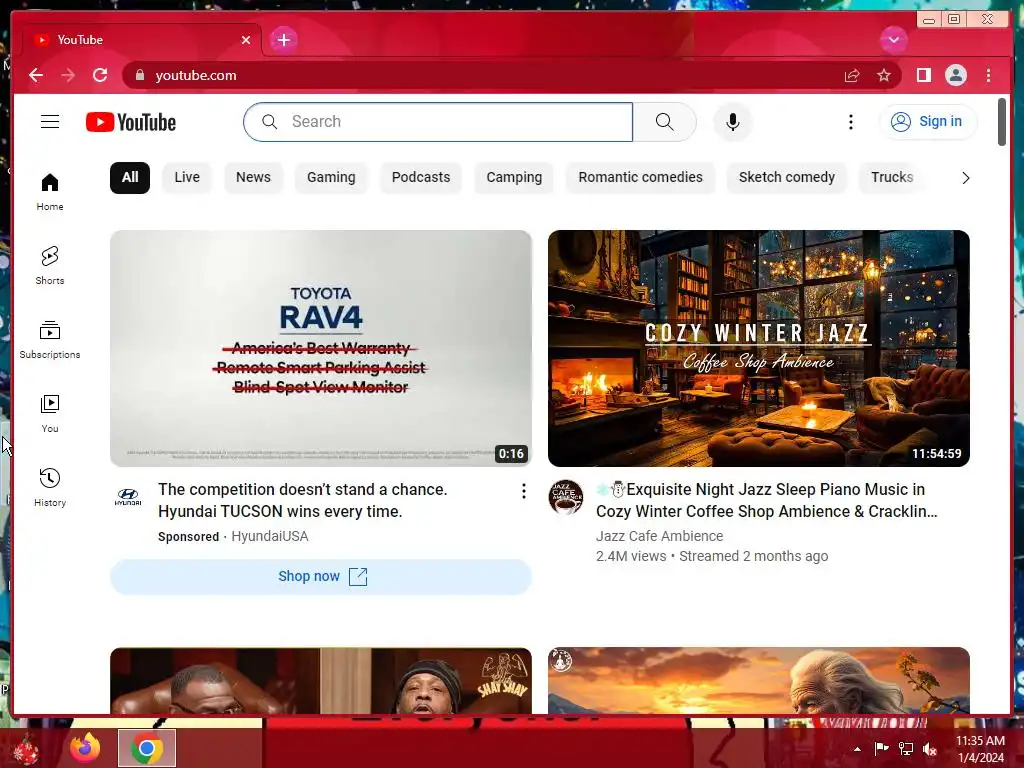The image size is (1024, 768).
Task: Open the You section in sidebar
Action: coord(50,413)
